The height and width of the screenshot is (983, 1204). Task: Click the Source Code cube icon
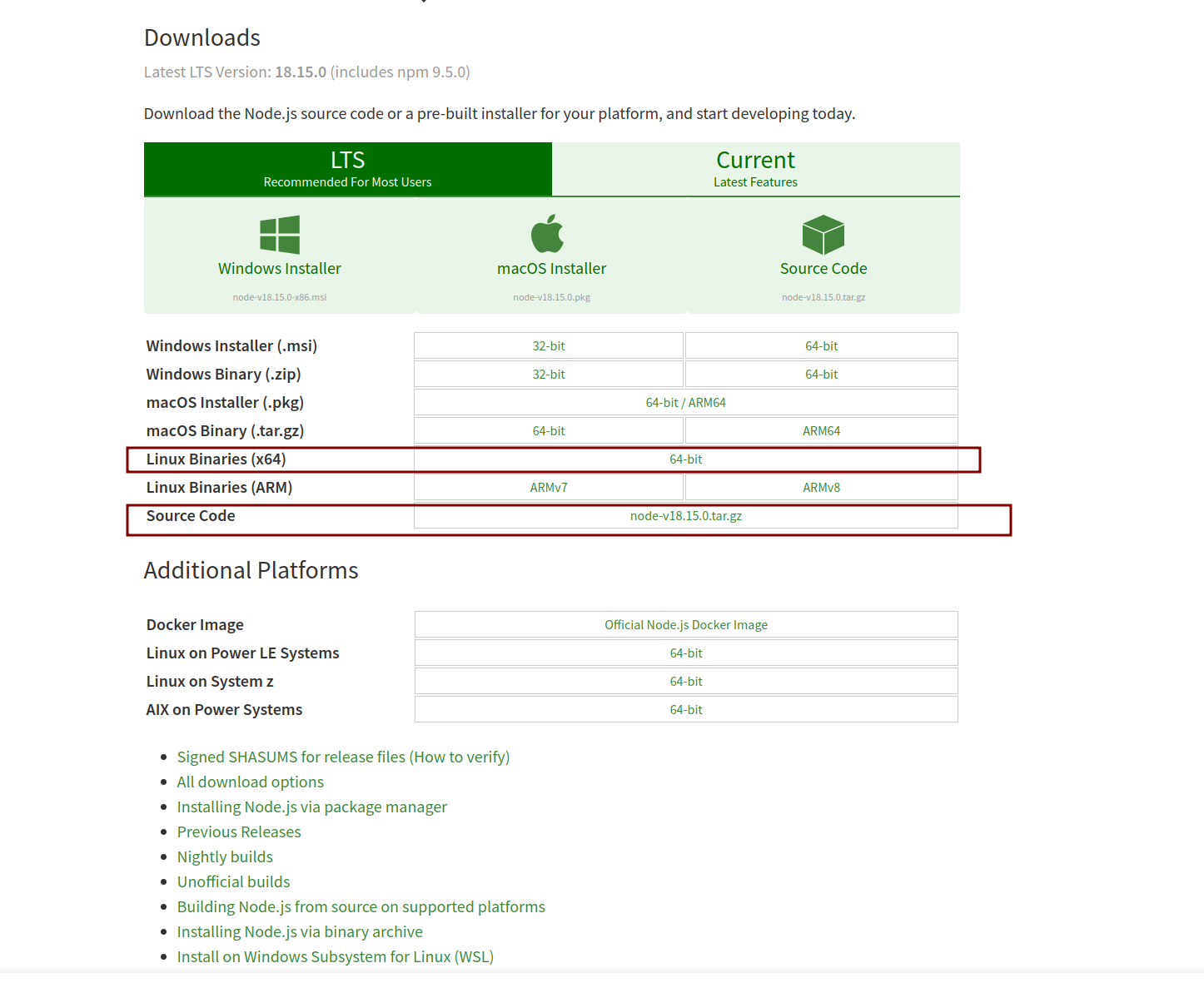[823, 235]
